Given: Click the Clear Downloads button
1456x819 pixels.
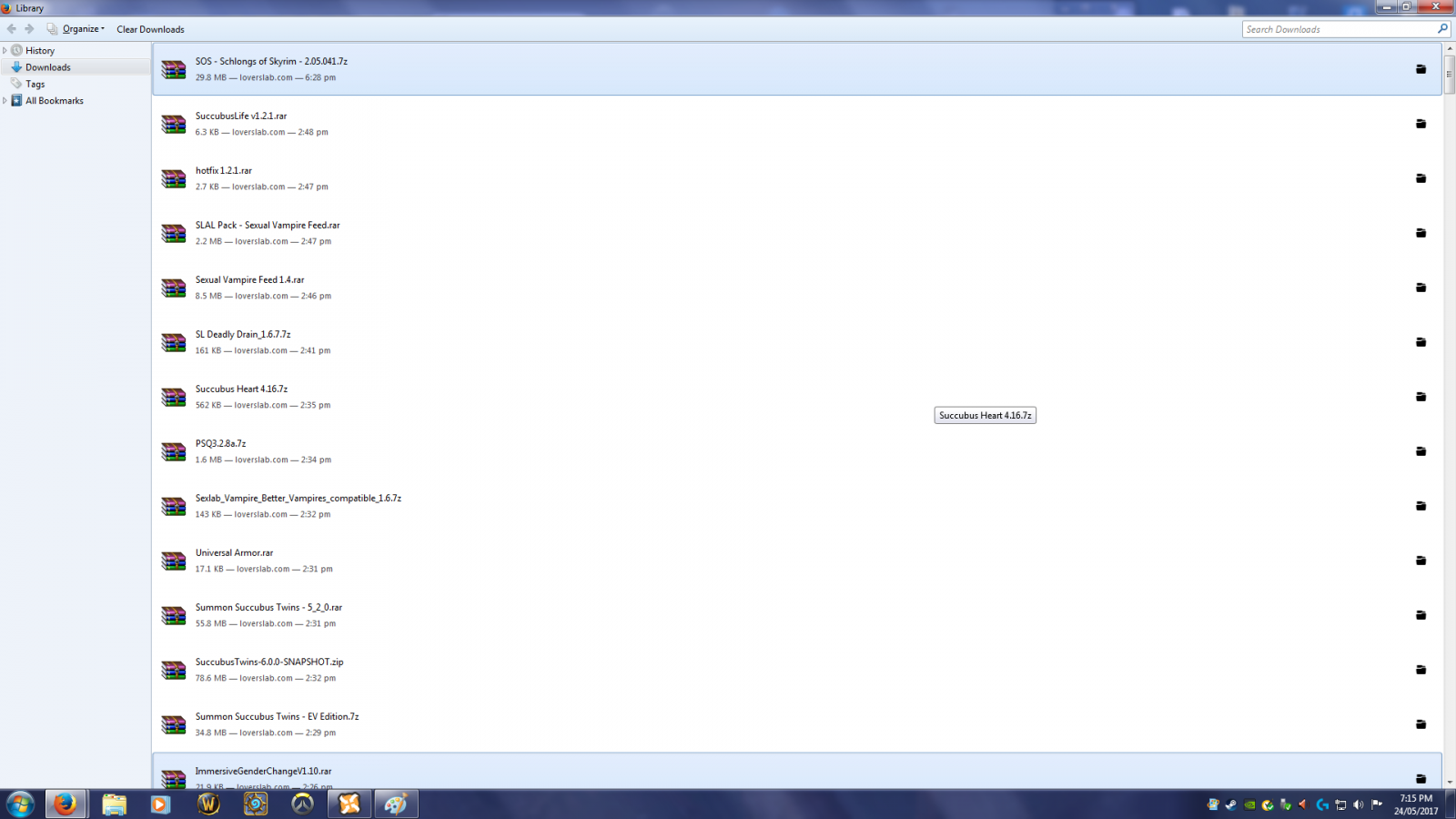Looking at the screenshot, I should point(150,29).
